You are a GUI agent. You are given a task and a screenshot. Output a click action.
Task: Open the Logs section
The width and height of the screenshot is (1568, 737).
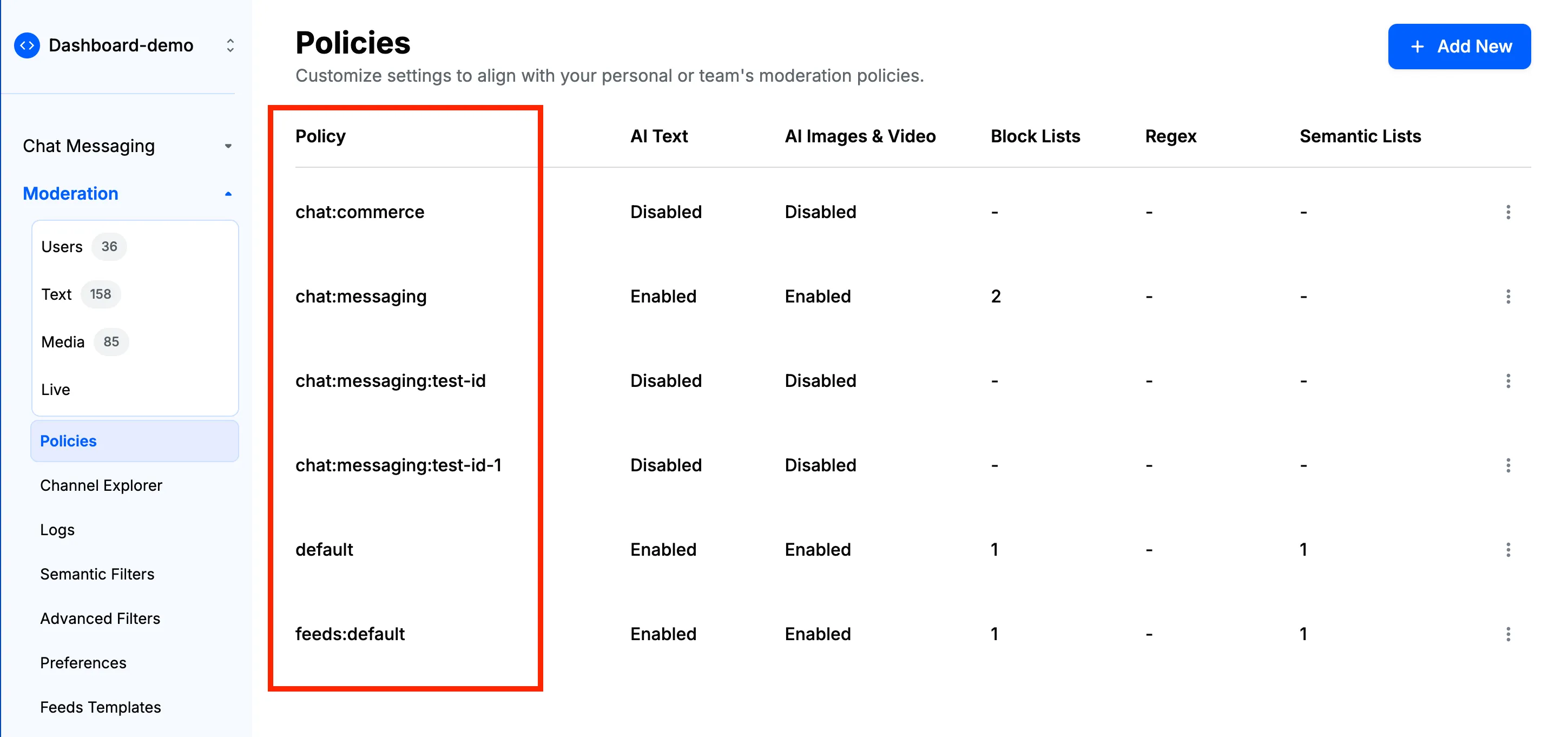[56, 529]
